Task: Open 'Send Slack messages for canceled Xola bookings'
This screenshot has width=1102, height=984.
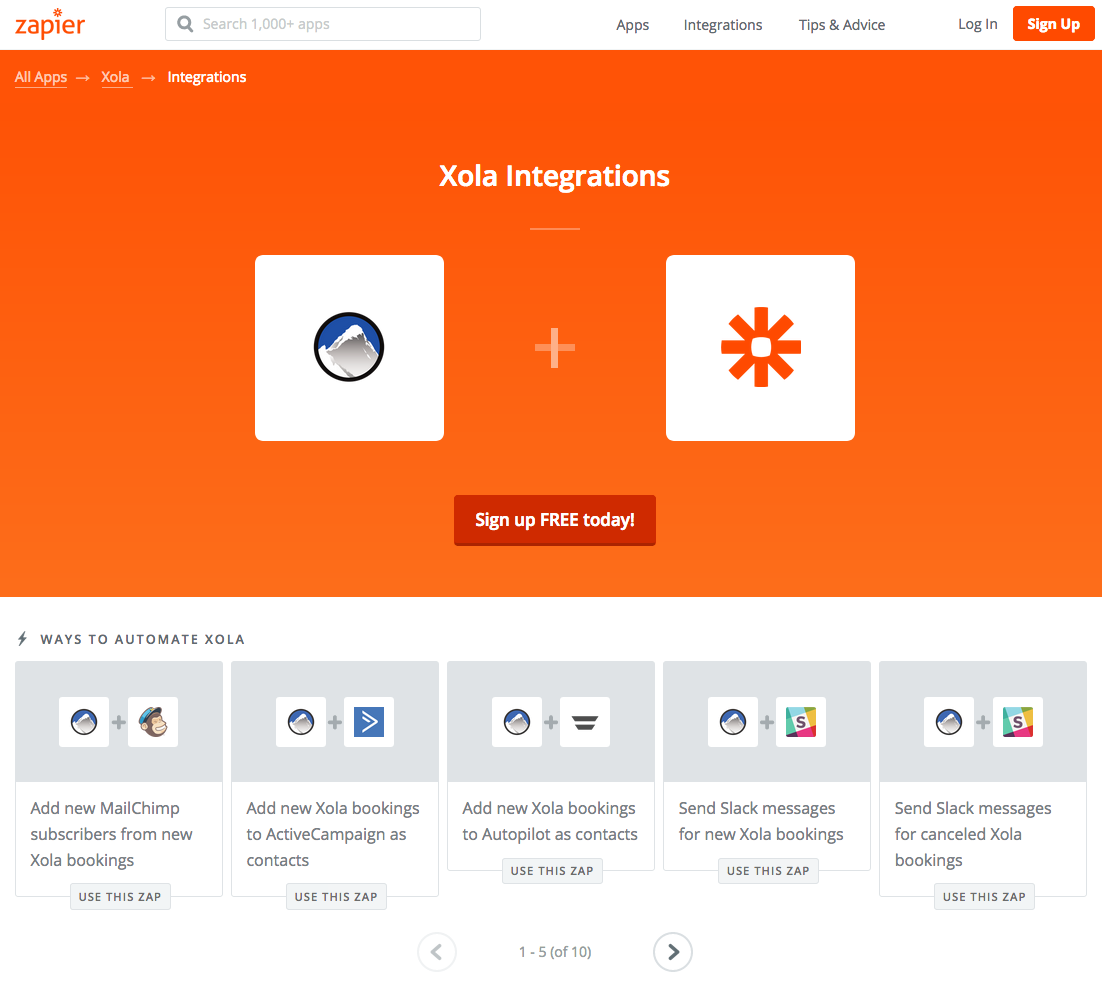Action: (x=973, y=834)
